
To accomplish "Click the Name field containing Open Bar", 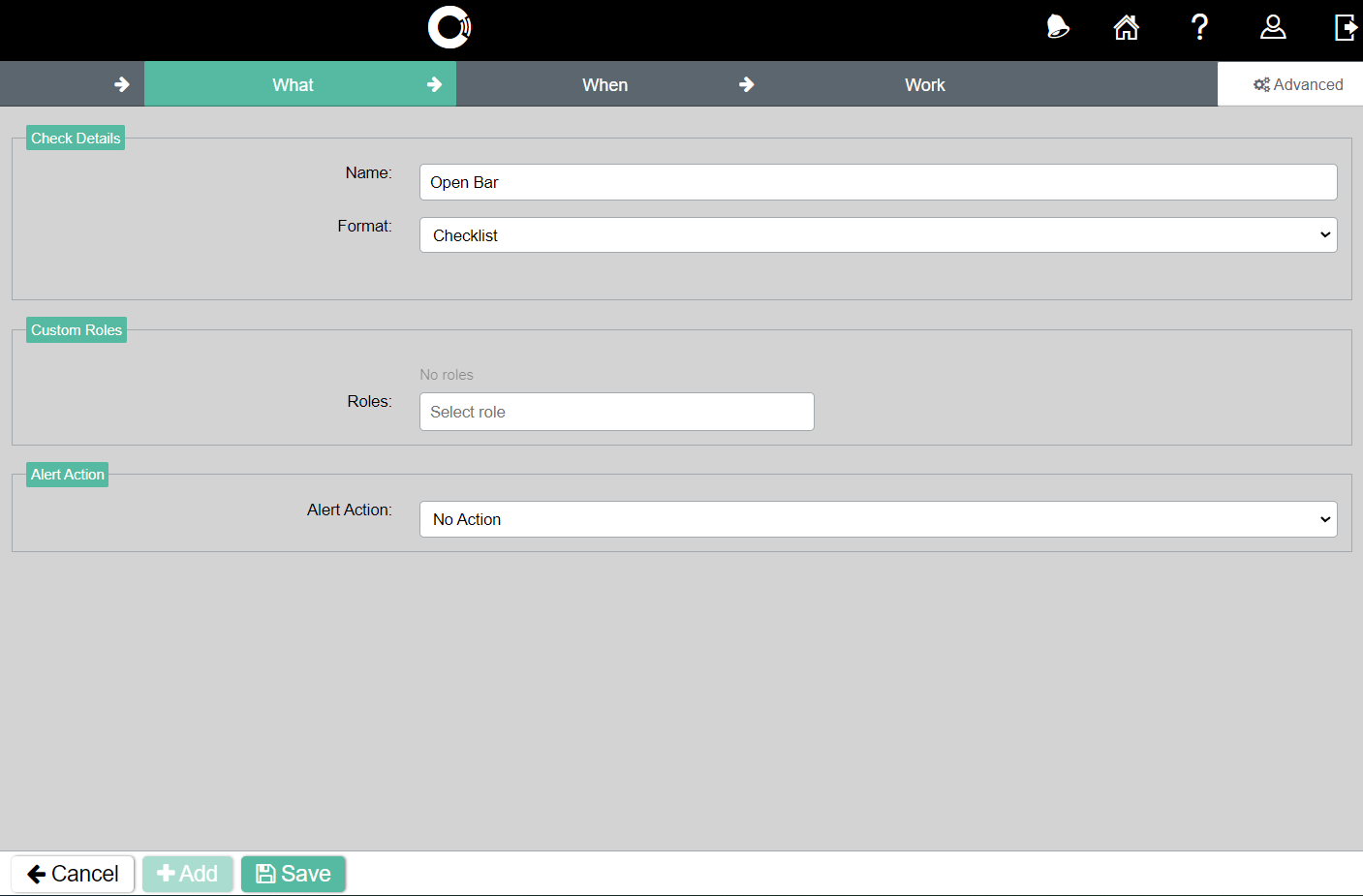I will pos(878,182).
